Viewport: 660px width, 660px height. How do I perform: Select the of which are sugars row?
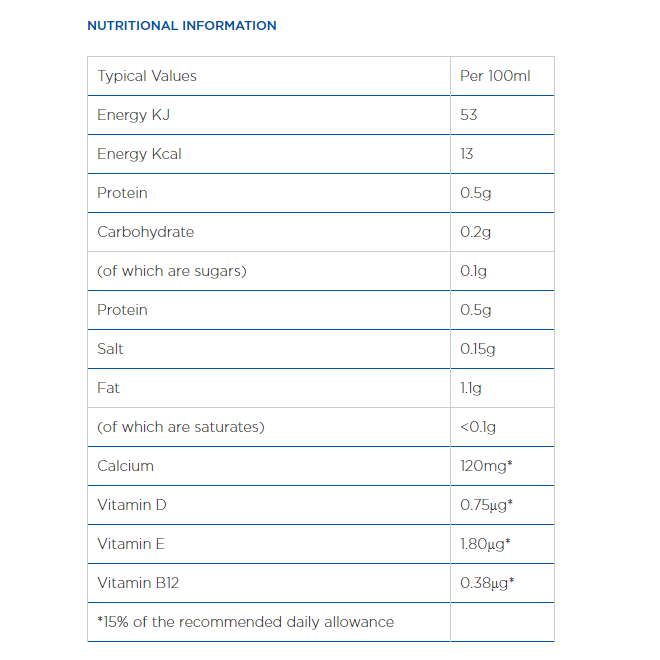(321, 271)
